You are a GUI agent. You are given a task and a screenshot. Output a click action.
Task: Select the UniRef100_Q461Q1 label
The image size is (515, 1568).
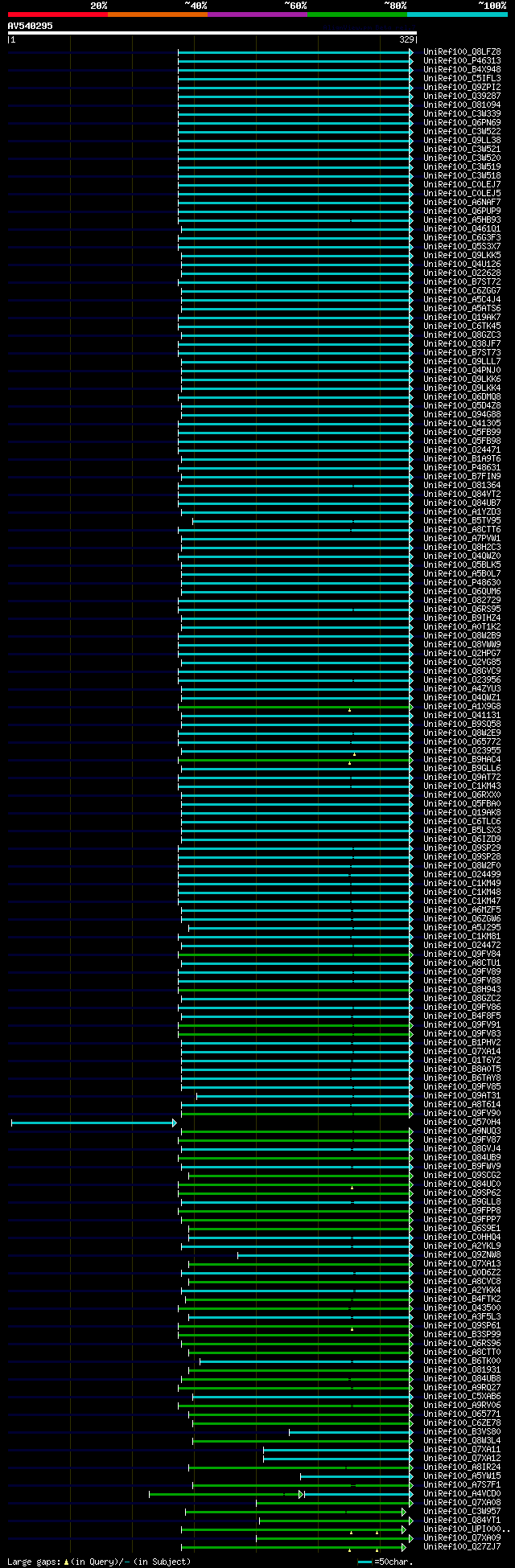(462, 228)
